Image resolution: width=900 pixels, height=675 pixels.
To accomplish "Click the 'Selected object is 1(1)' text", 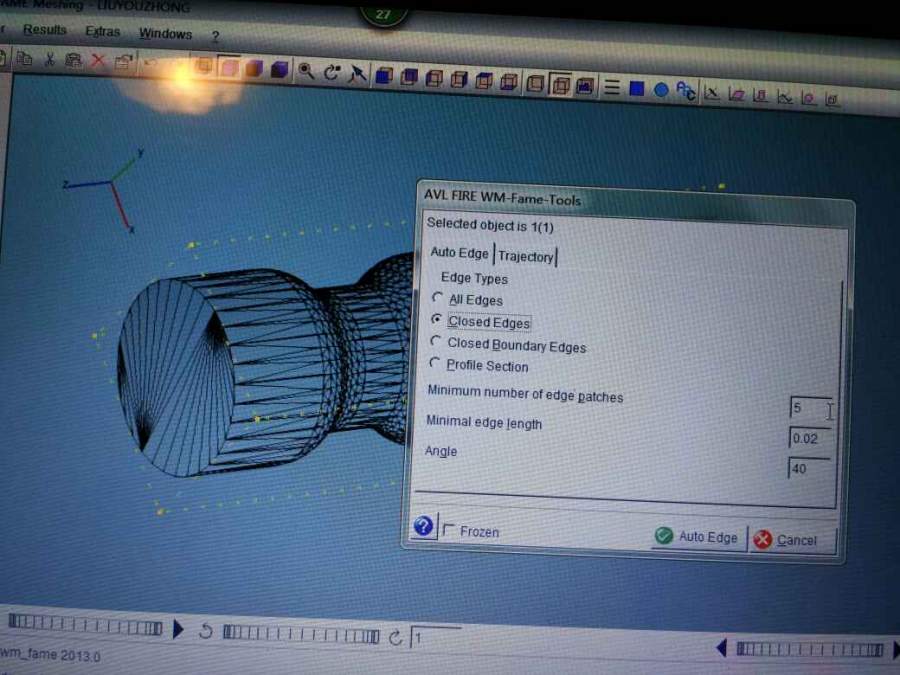I will 490,225.
